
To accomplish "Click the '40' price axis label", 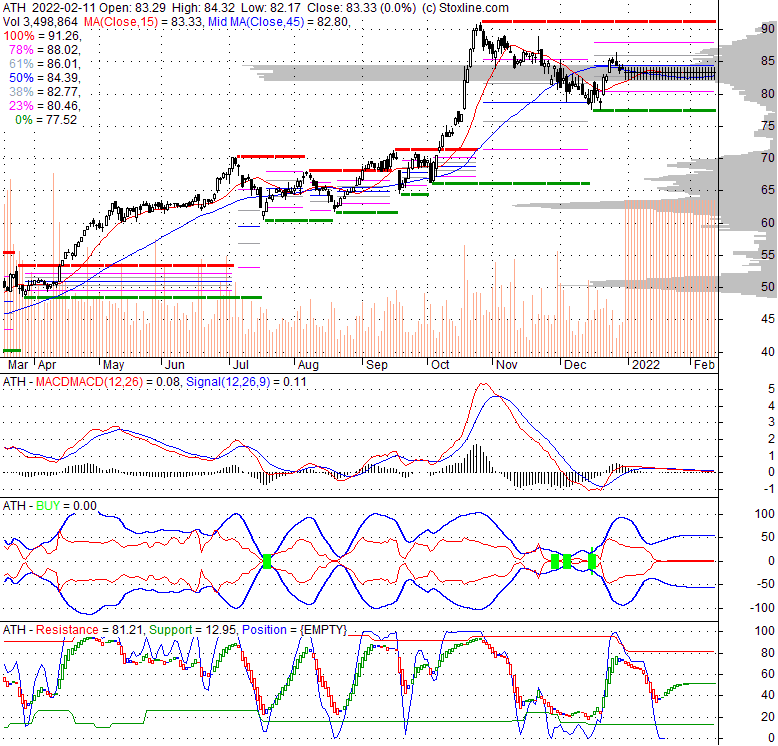I will tap(768, 352).
